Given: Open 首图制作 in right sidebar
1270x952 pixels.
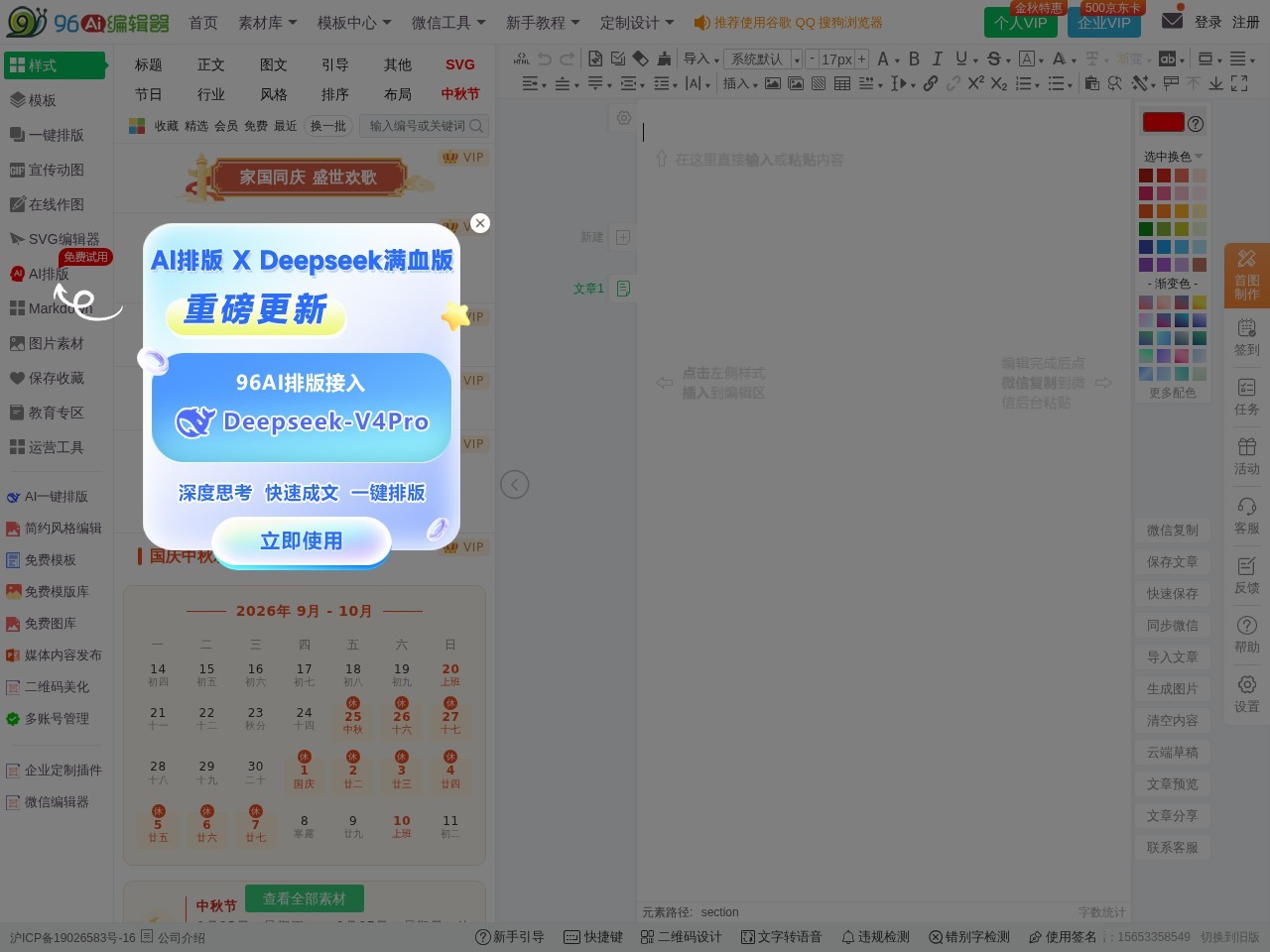Looking at the screenshot, I should (x=1247, y=275).
